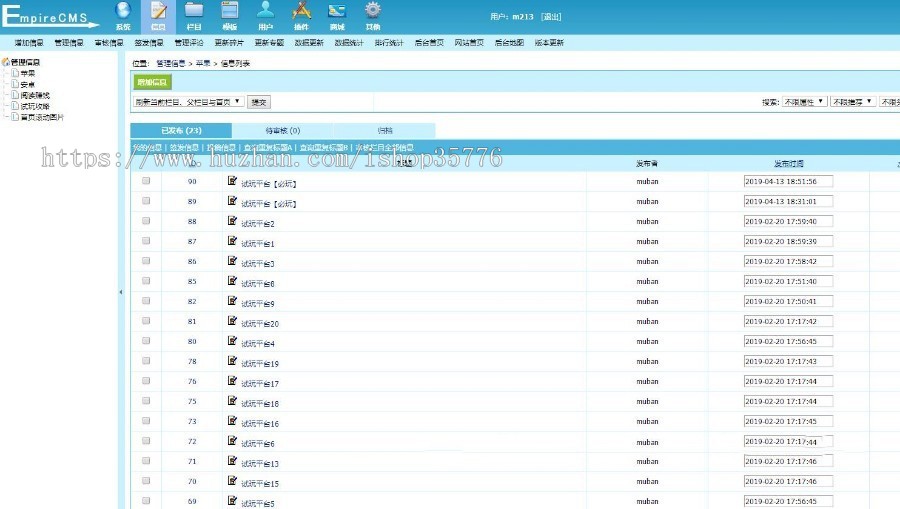Click the 提交 submit button
This screenshot has width=900, height=509.
(259, 102)
